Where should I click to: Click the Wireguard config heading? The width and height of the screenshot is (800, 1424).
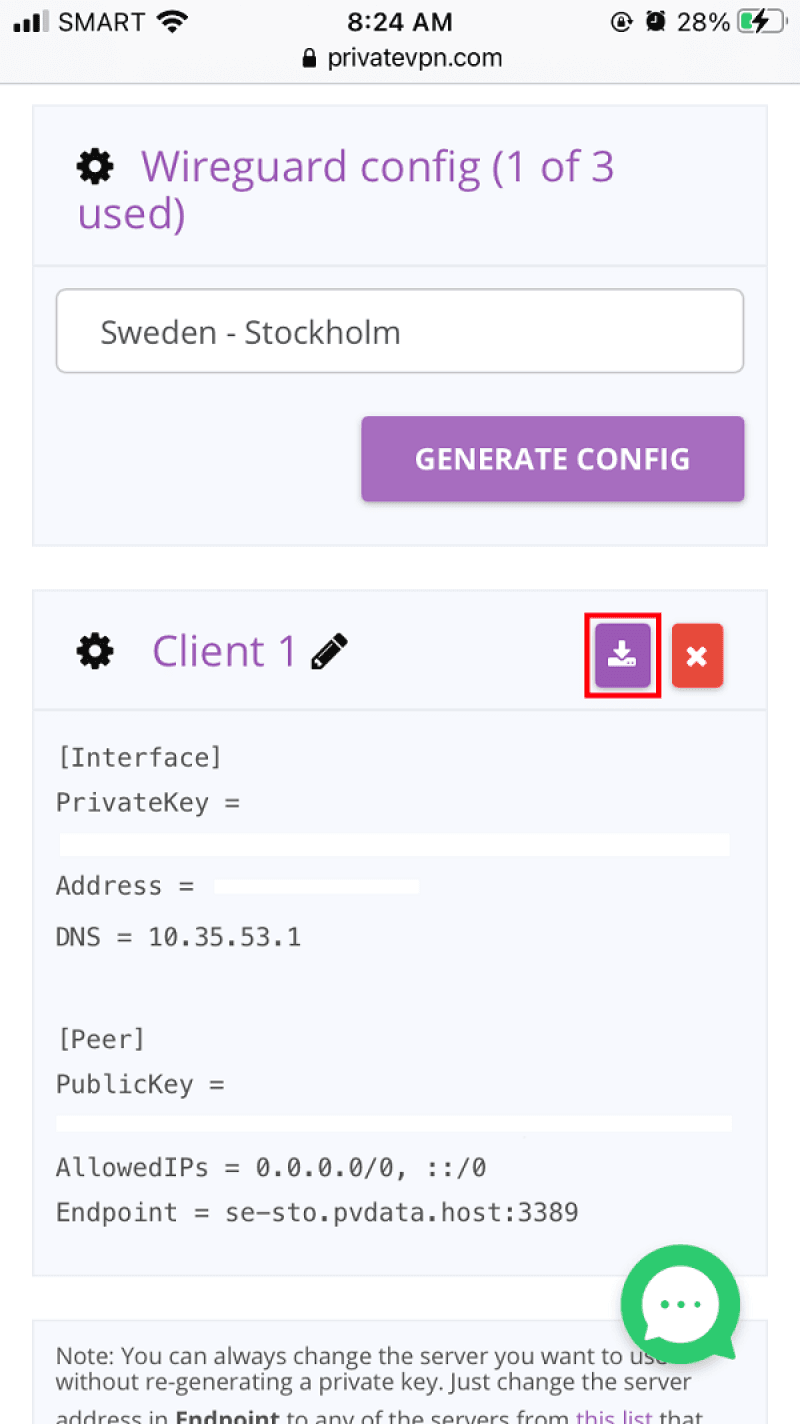pyautogui.click(x=346, y=189)
